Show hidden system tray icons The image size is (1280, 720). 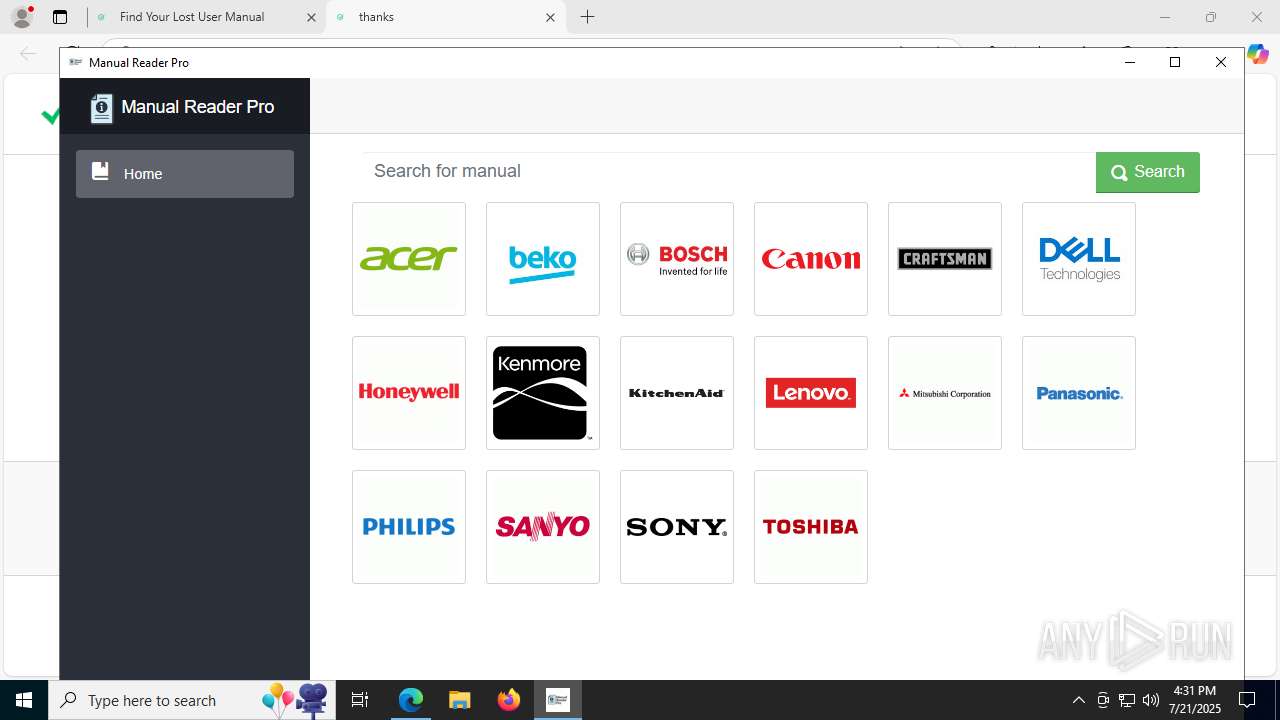[1078, 700]
